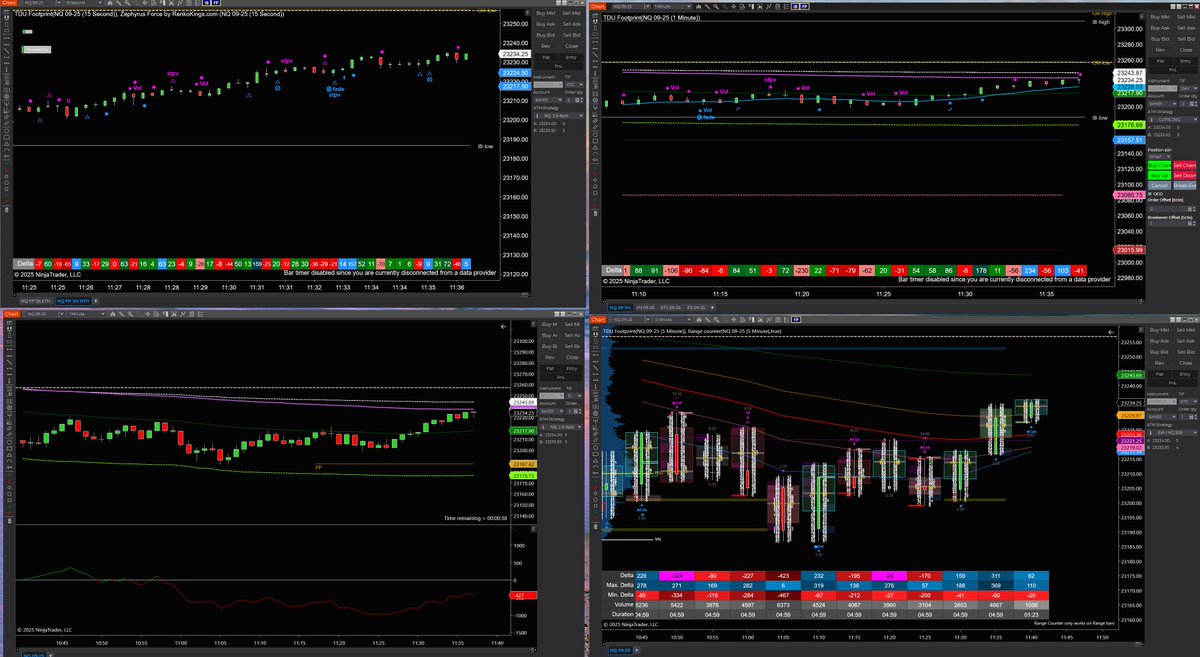1200x657 pixels.
Task: Click Entry button in 1 Minute chart trader
Action: (x=1186, y=61)
